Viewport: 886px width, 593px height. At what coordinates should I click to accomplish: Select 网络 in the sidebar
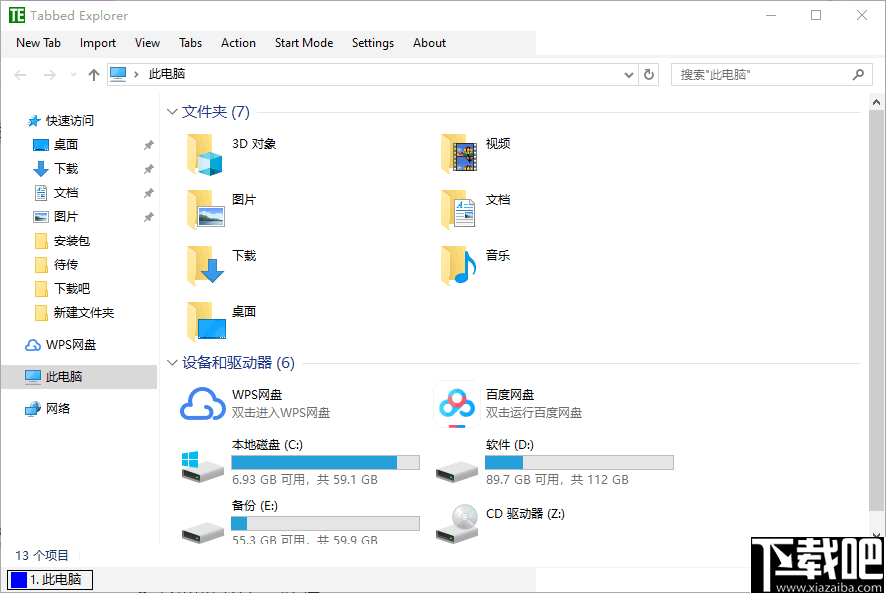(x=57, y=407)
